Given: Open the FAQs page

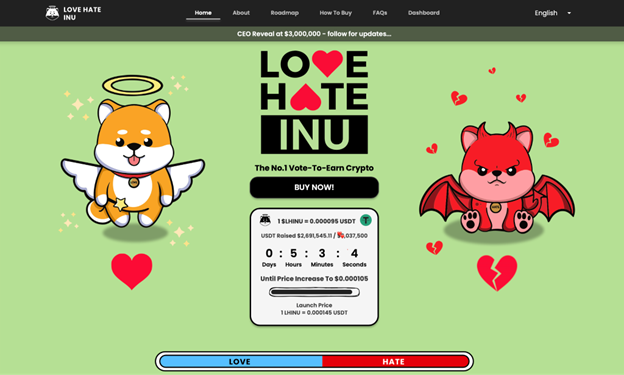Looking at the screenshot, I should 380,13.
